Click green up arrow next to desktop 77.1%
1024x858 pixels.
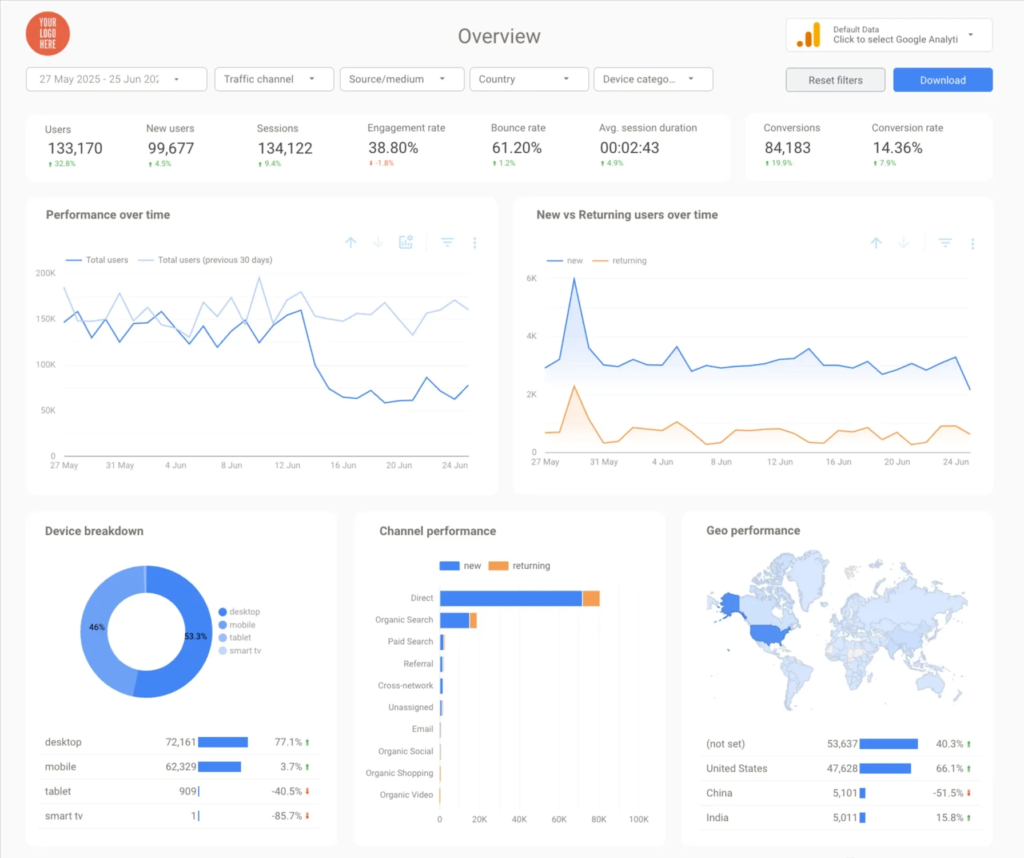(x=308, y=742)
